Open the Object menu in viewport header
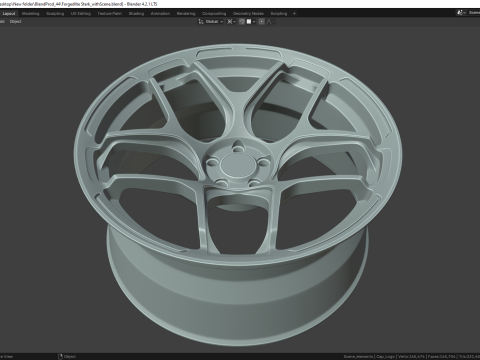 click(15, 22)
